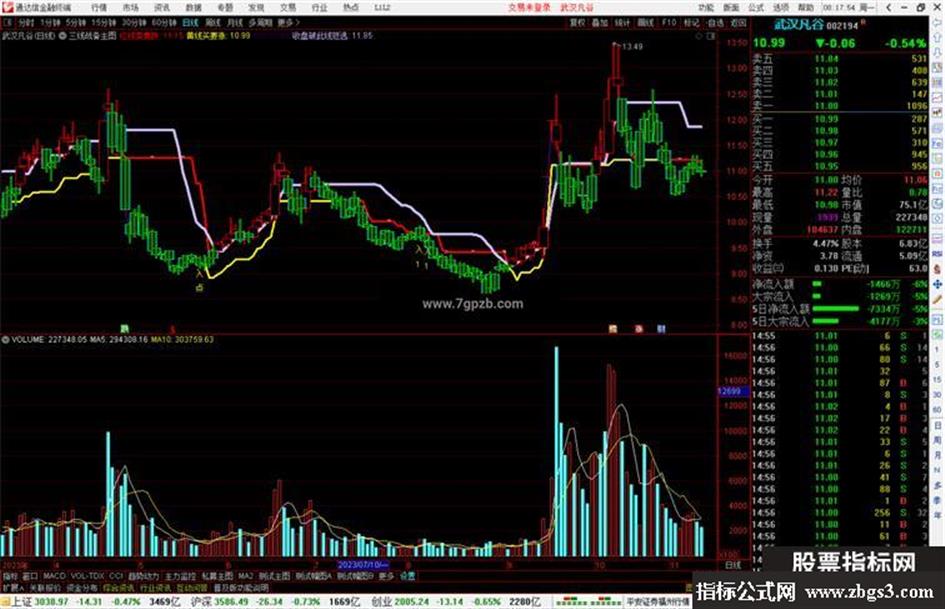The image size is (945, 609).
Task: Toggle 季 period button in right sidebar
Action: click(938, 500)
